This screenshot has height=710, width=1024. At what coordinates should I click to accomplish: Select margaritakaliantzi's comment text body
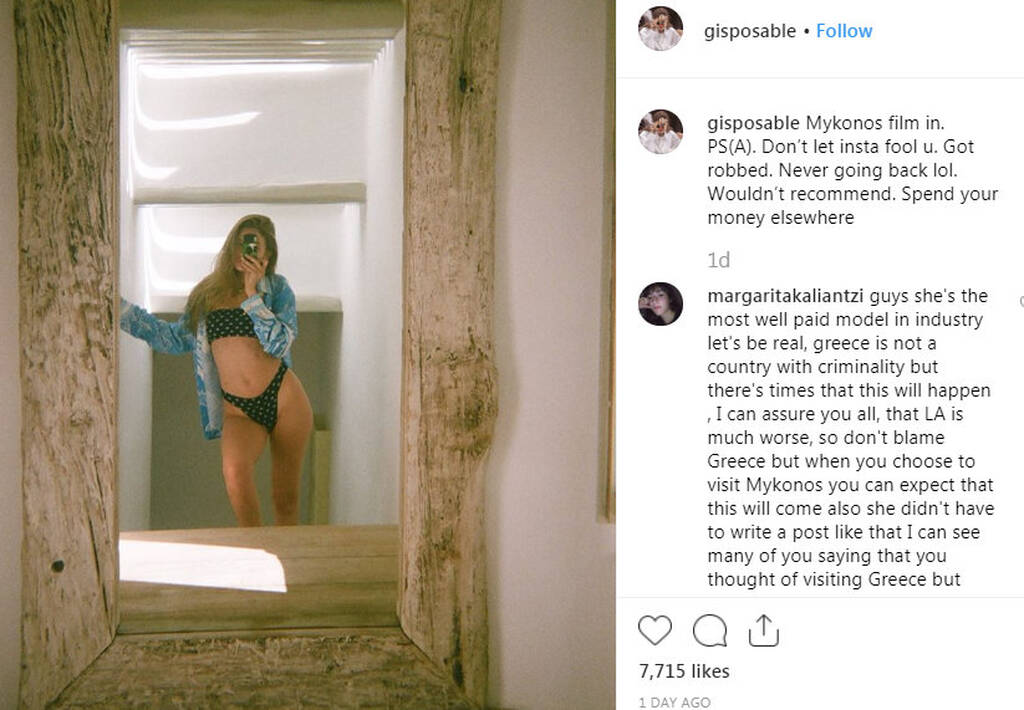coord(850,437)
